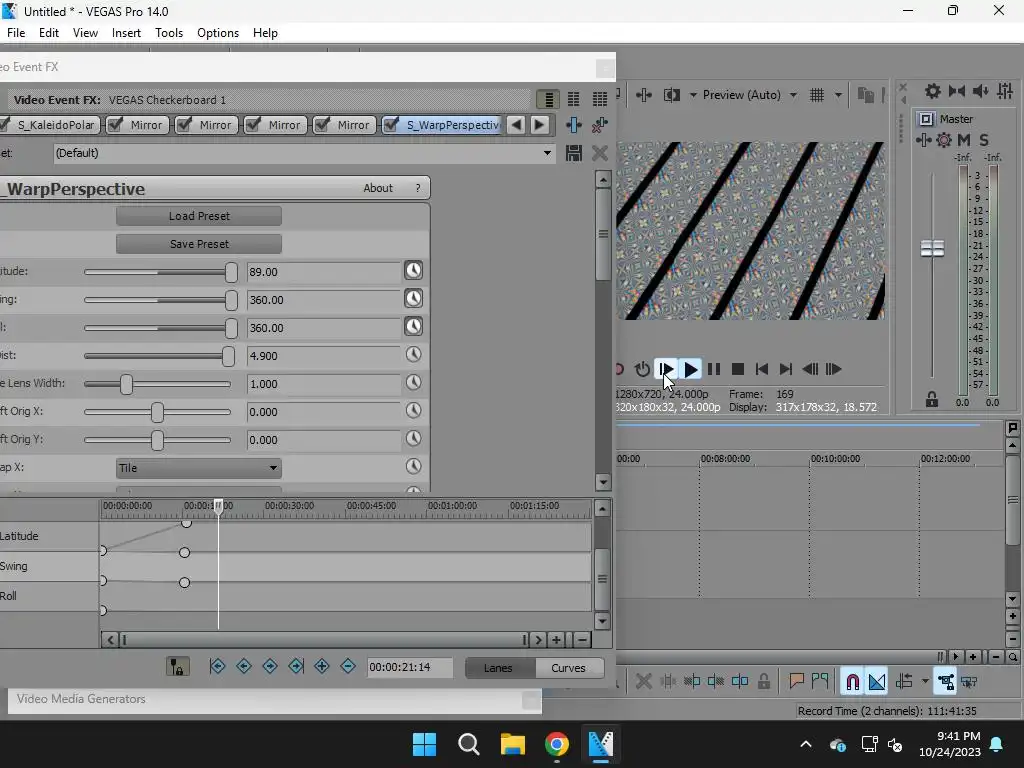Toggle animate for Swing parameter
This screenshot has width=1024, height=768.
coord(413,298)
